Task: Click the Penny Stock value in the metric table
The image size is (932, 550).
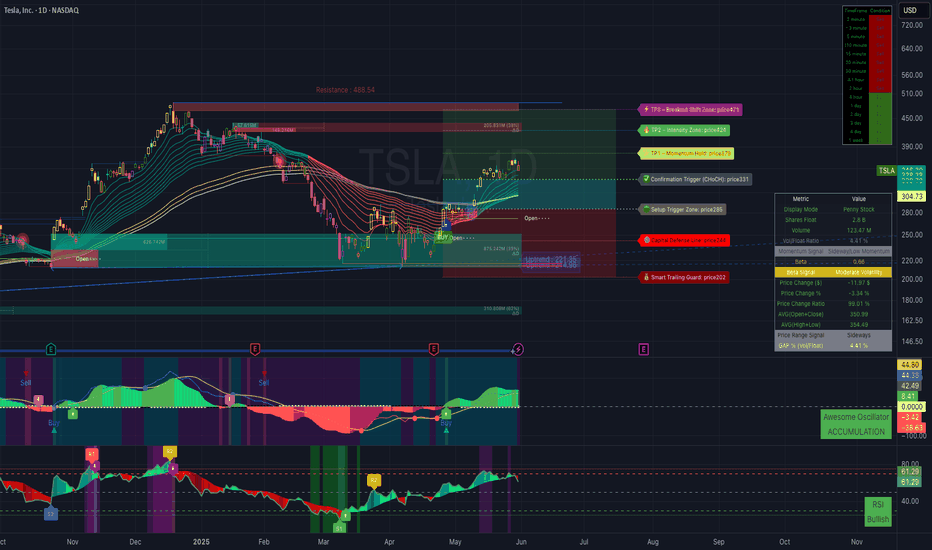Action: point(858,209)
